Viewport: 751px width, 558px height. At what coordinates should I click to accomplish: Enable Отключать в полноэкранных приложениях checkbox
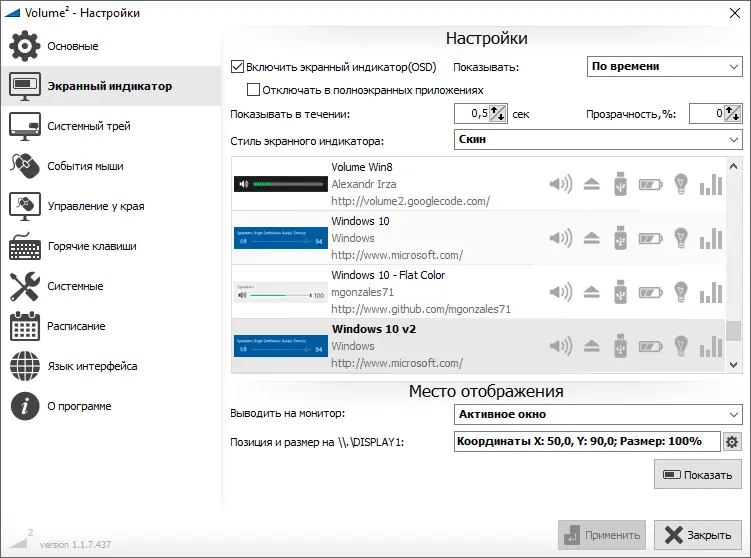(253, 90)
